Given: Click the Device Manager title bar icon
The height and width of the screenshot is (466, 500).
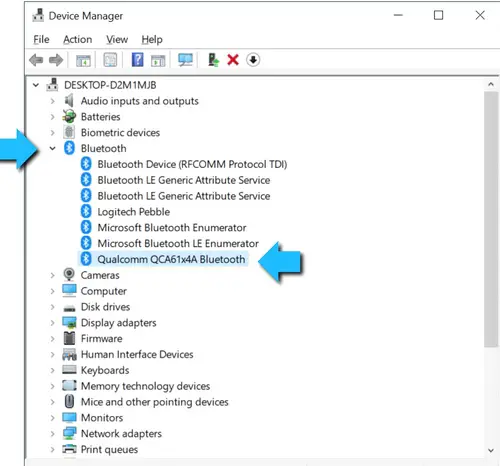Looking at the screenshot, I should tap(38, 15).
